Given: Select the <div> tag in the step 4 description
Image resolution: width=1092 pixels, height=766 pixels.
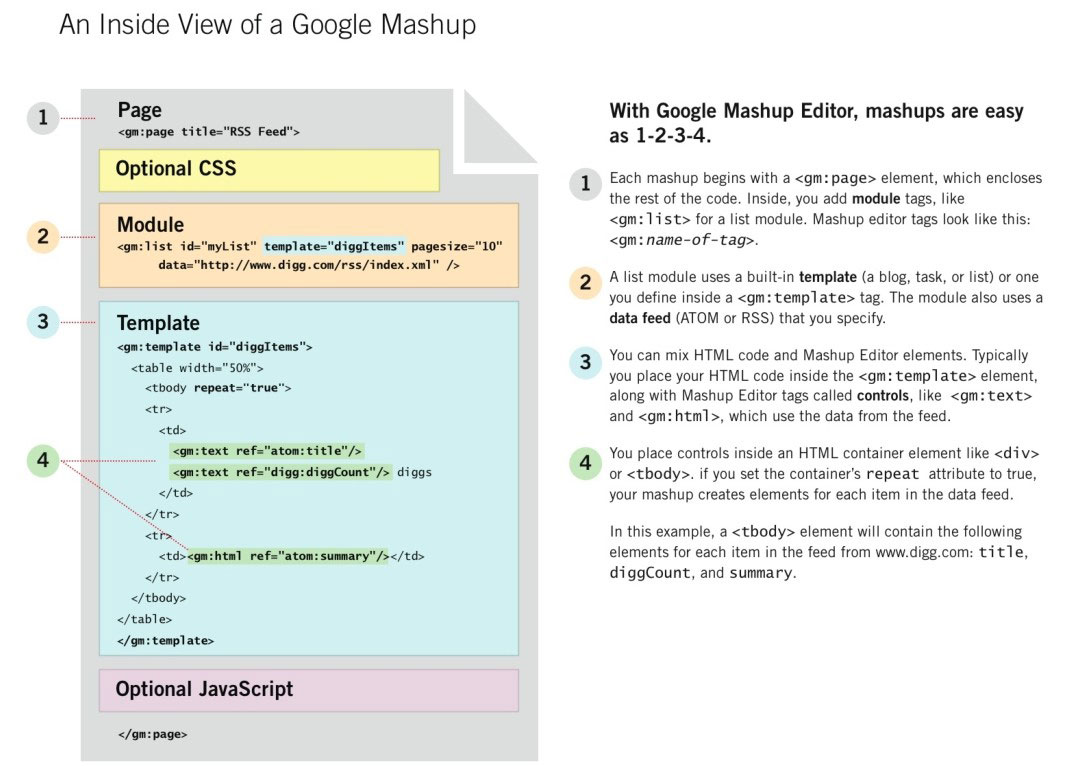Looking at the screenshot, I should click(1017, 453).
